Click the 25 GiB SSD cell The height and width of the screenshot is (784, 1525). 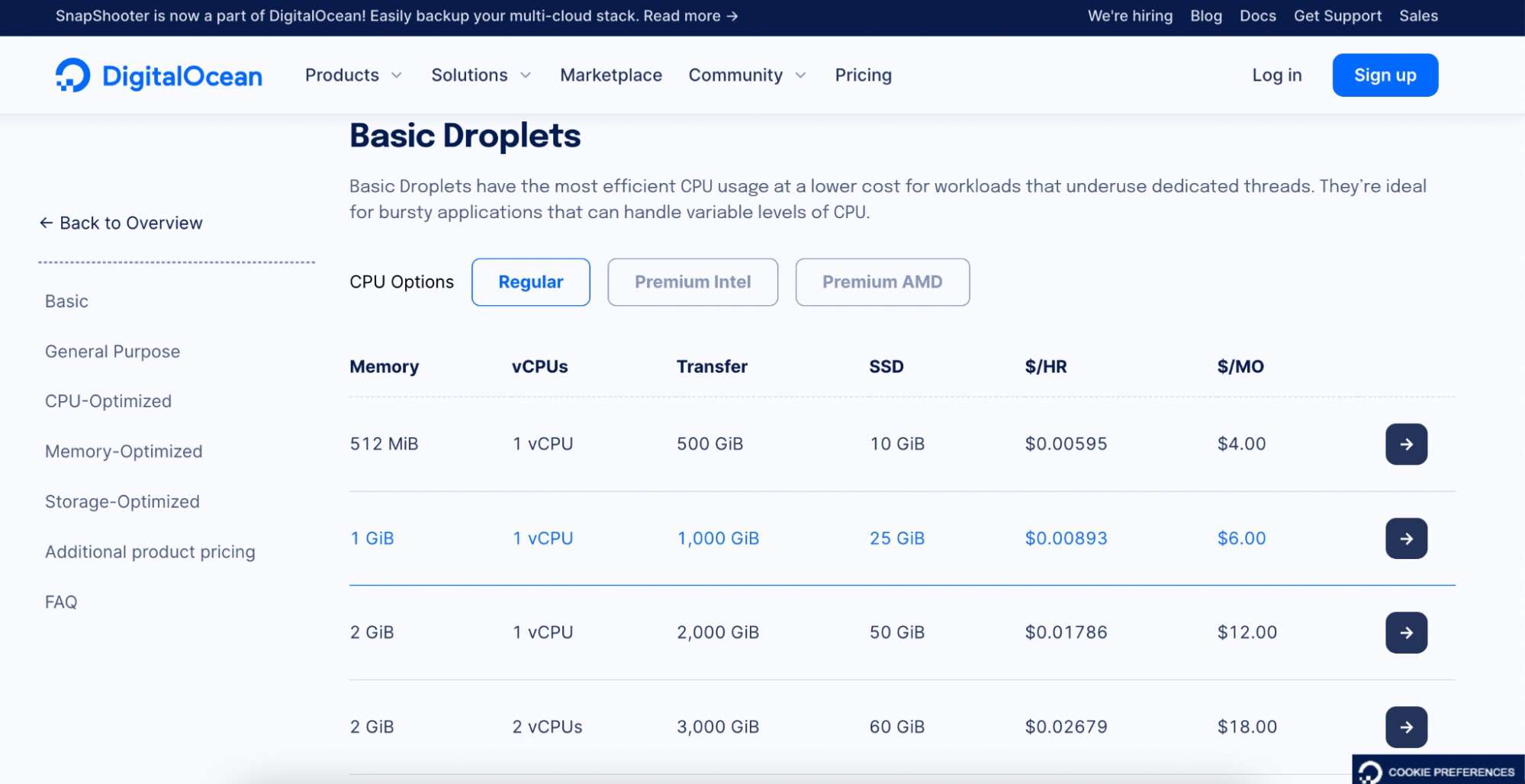coord(897,538)
